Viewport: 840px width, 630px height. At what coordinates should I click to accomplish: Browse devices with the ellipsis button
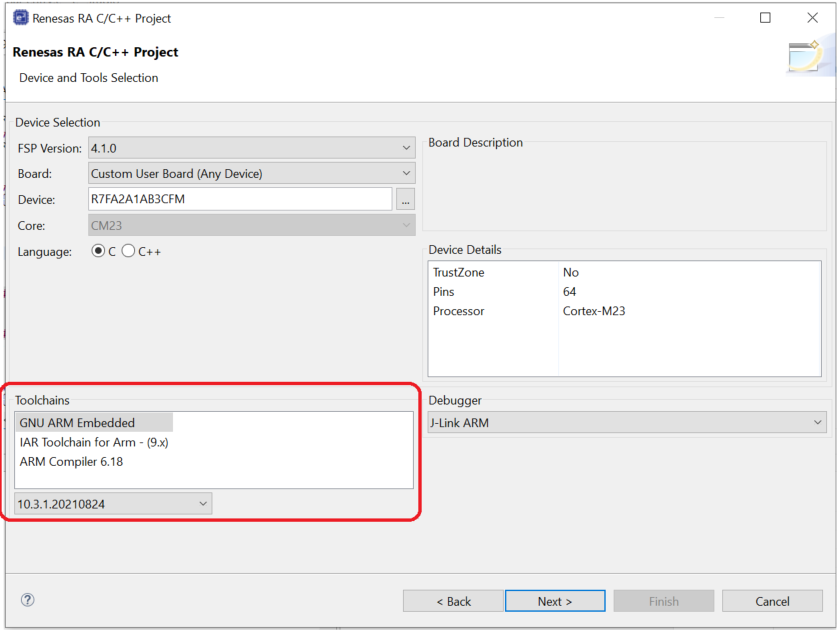tap(406, 200)
